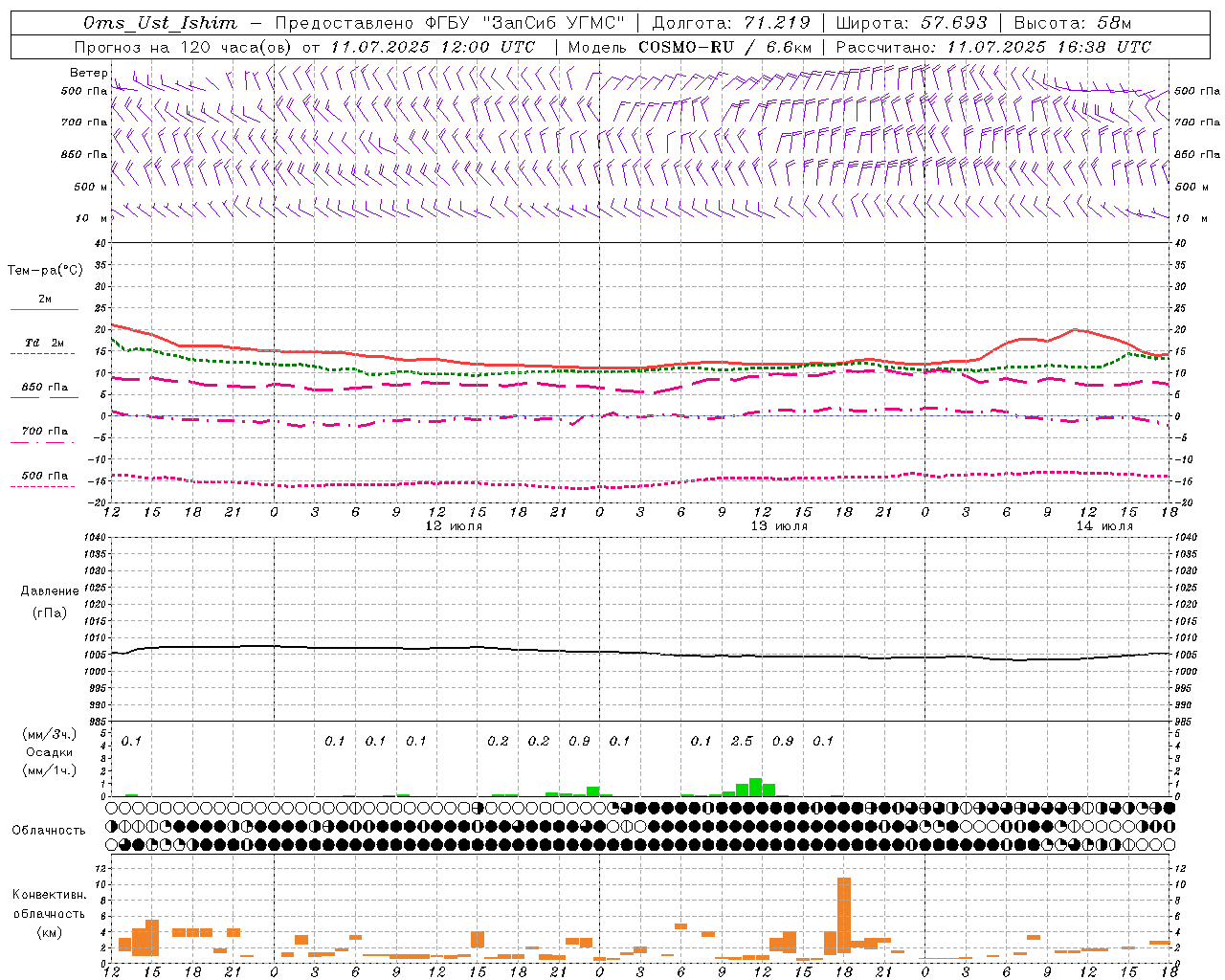Click the computed time 11.07.2025 16:38 UTC
This screenshot has width=1225, height=980.
coord(1049,47)
